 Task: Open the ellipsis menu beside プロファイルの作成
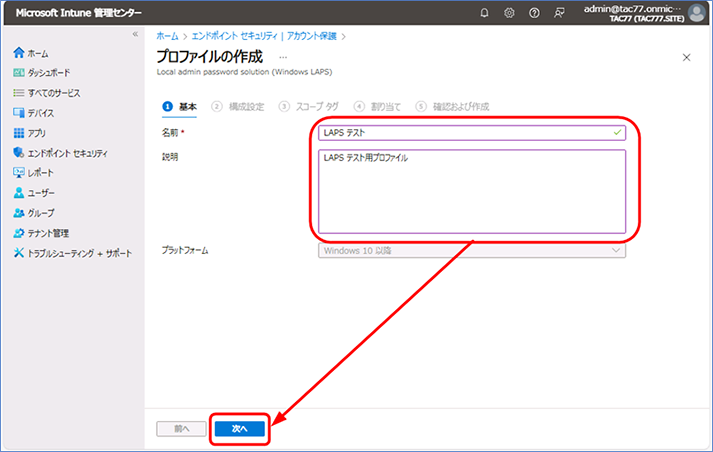(x=283, y=57)
